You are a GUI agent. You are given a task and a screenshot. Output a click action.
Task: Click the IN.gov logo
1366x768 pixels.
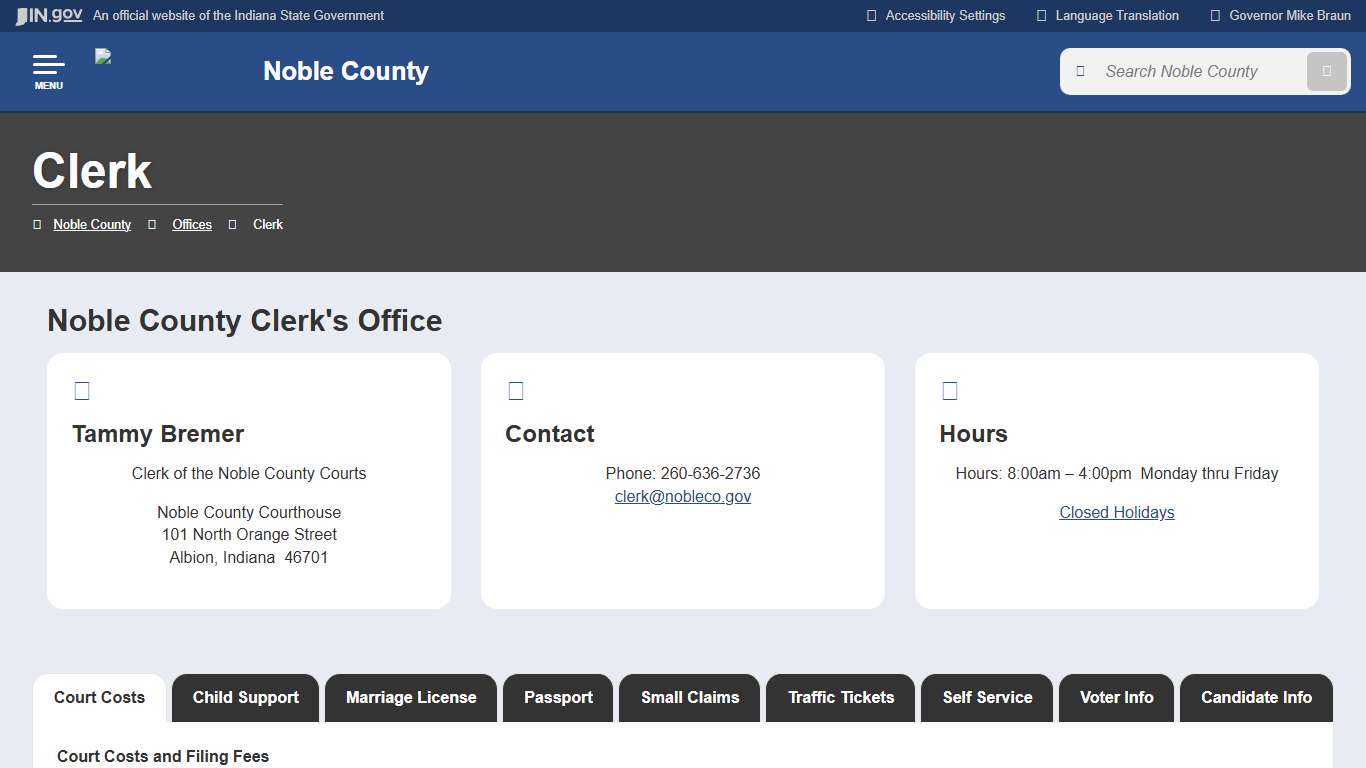46,15
